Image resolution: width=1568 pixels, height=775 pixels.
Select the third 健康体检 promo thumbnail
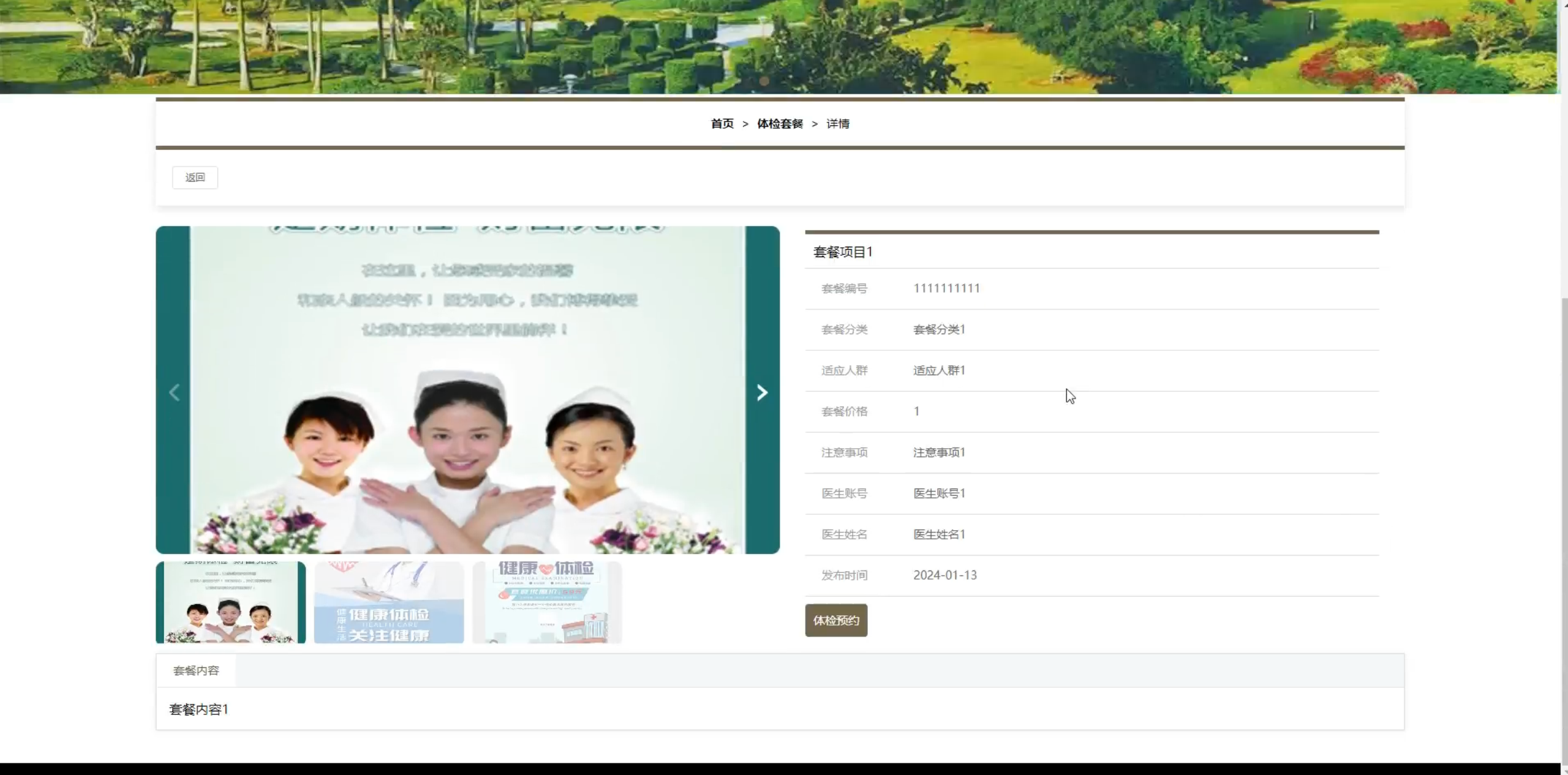pyautogui.click(x=547, y=602)
